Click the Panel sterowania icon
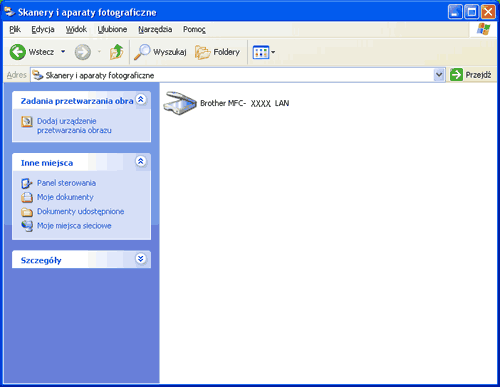500x387 pixels. 27,183
